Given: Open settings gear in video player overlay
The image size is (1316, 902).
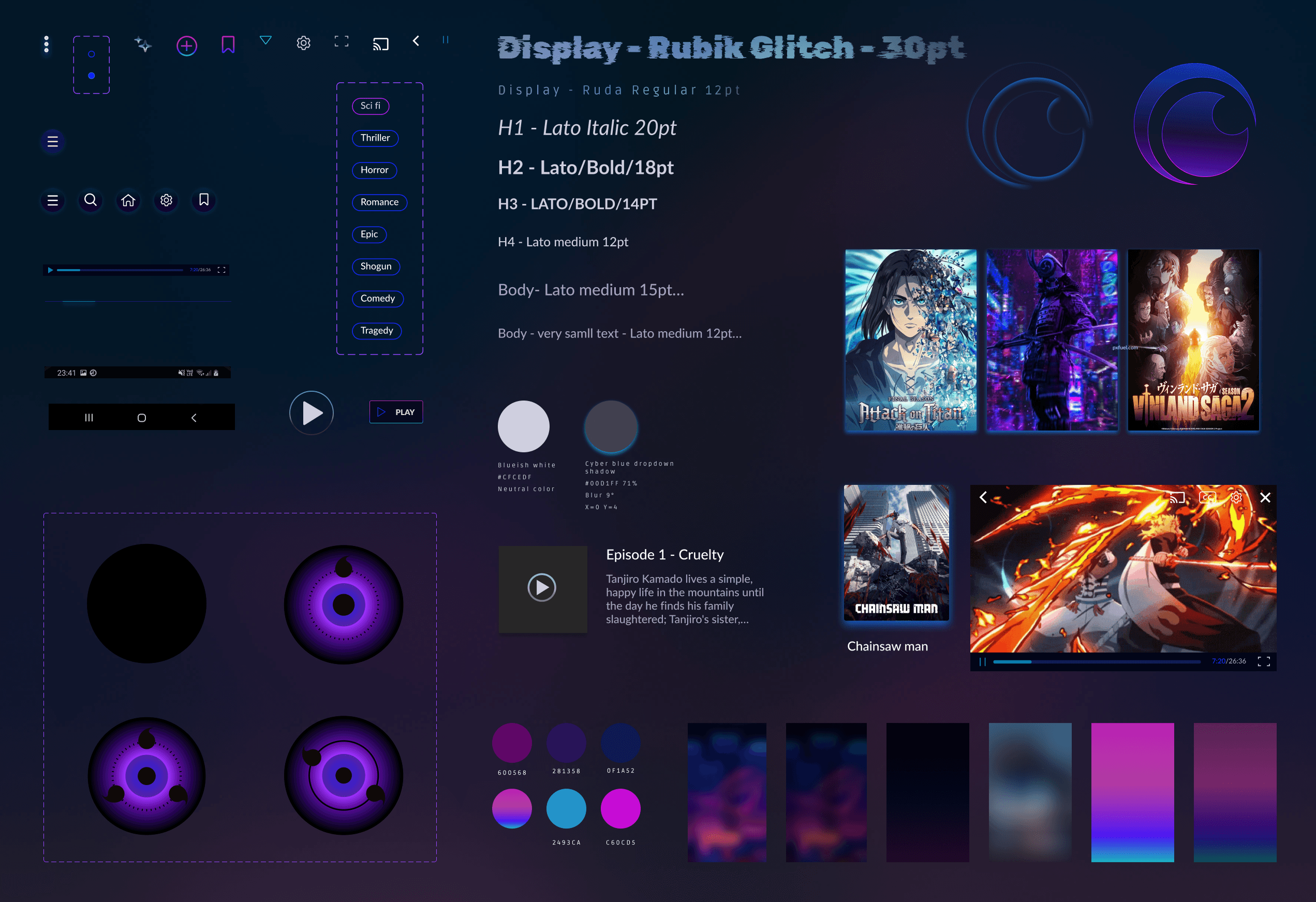Looking at the screenshot, I should [1236, 497].
